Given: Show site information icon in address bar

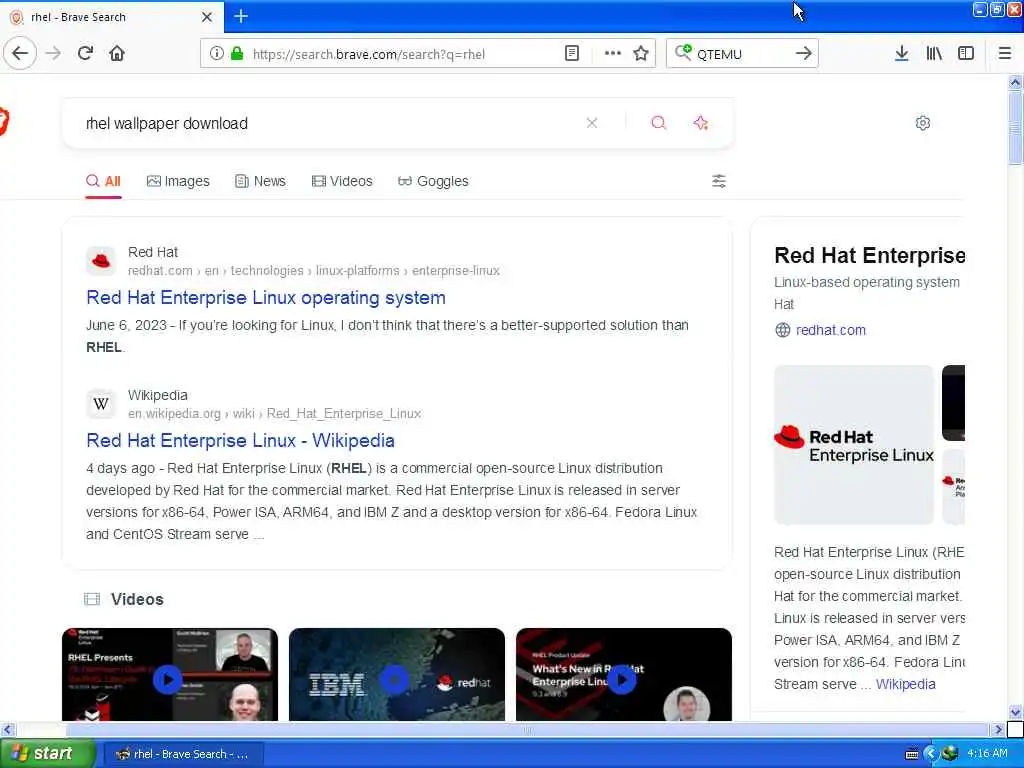Looking at the screenshot, I should coord(216,54).
